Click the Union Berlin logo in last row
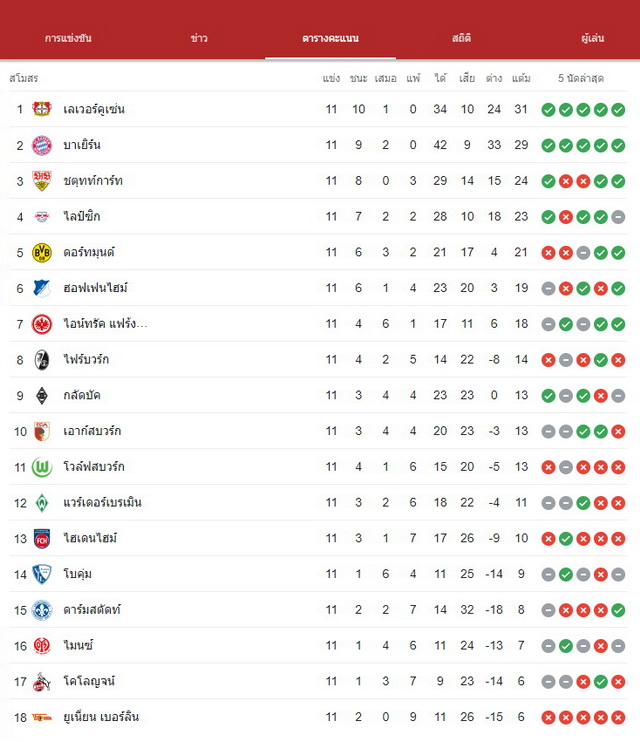Screen dimensions: 640x742 42,717
